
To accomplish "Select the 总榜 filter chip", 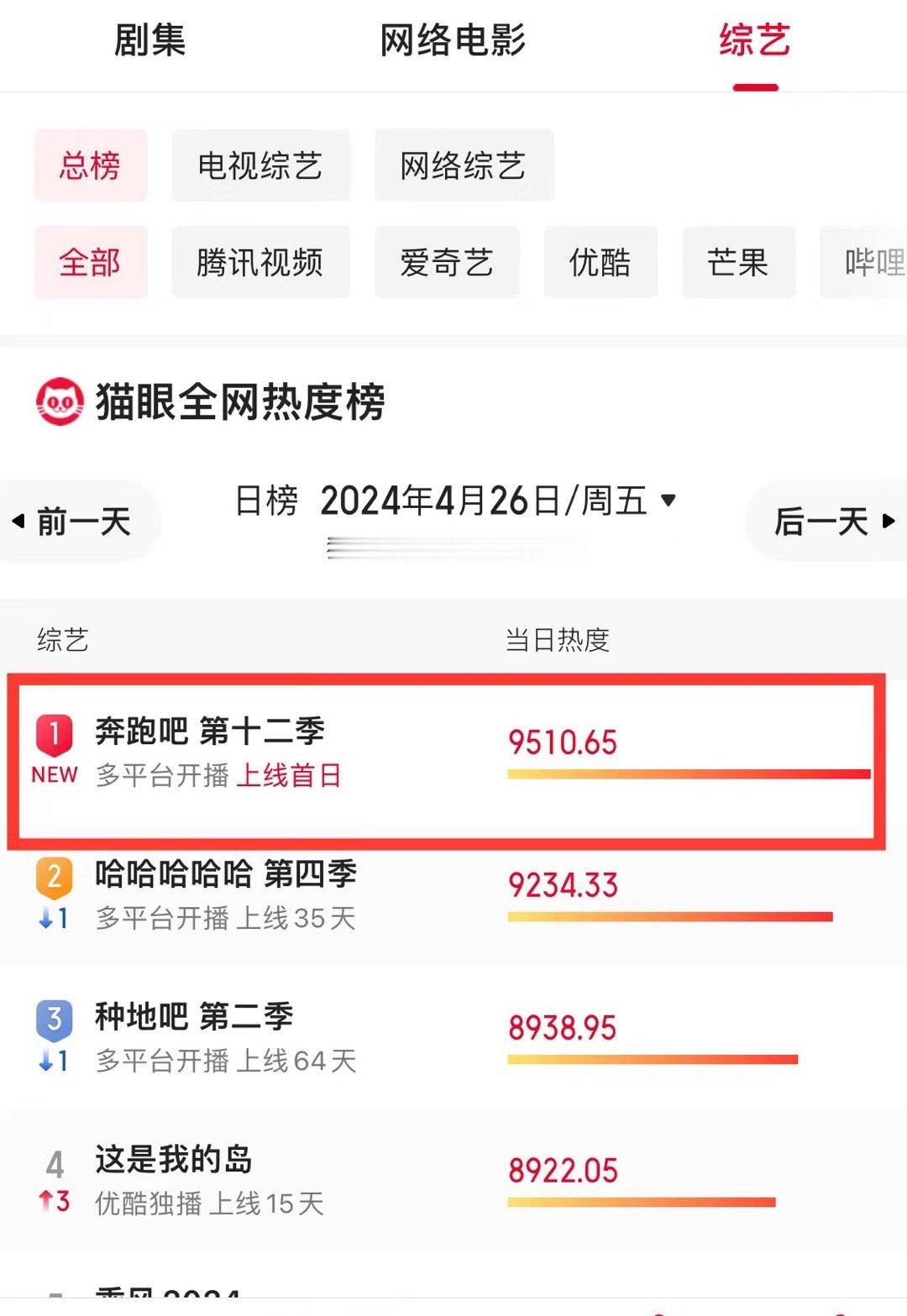I will point(91,165).
